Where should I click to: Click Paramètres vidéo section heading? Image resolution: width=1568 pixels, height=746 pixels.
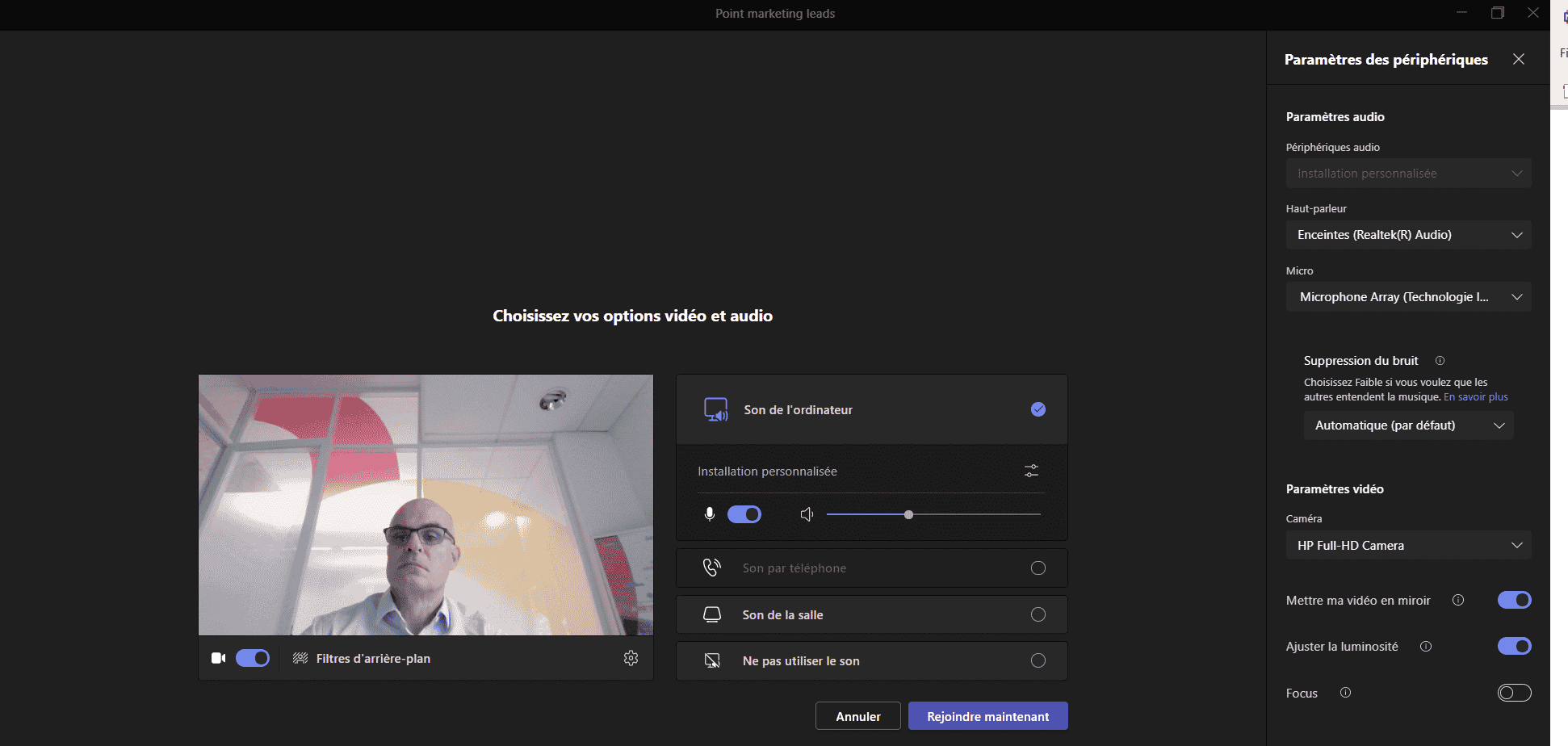1335,489
